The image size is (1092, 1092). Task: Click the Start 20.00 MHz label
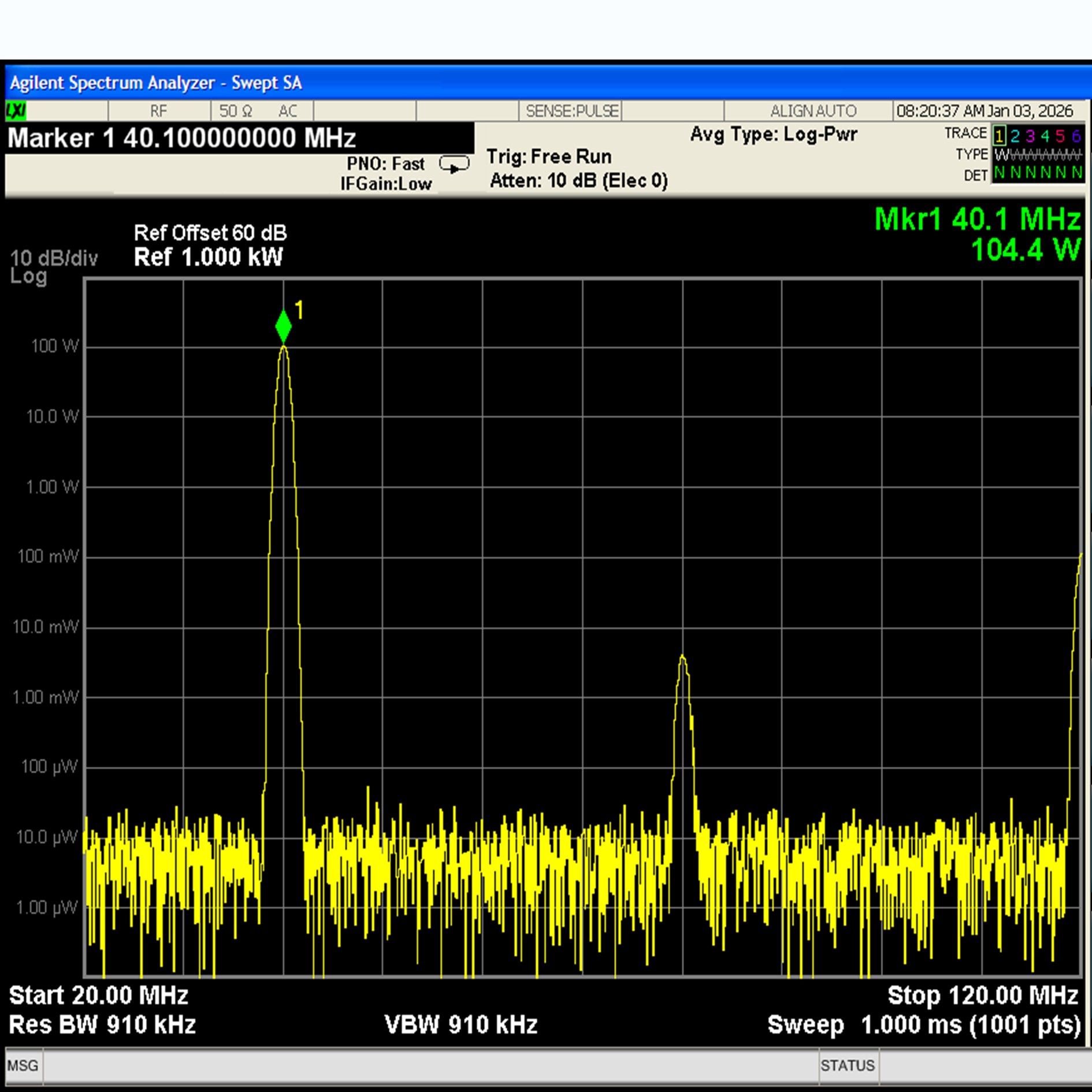click(x=99, y=996)
